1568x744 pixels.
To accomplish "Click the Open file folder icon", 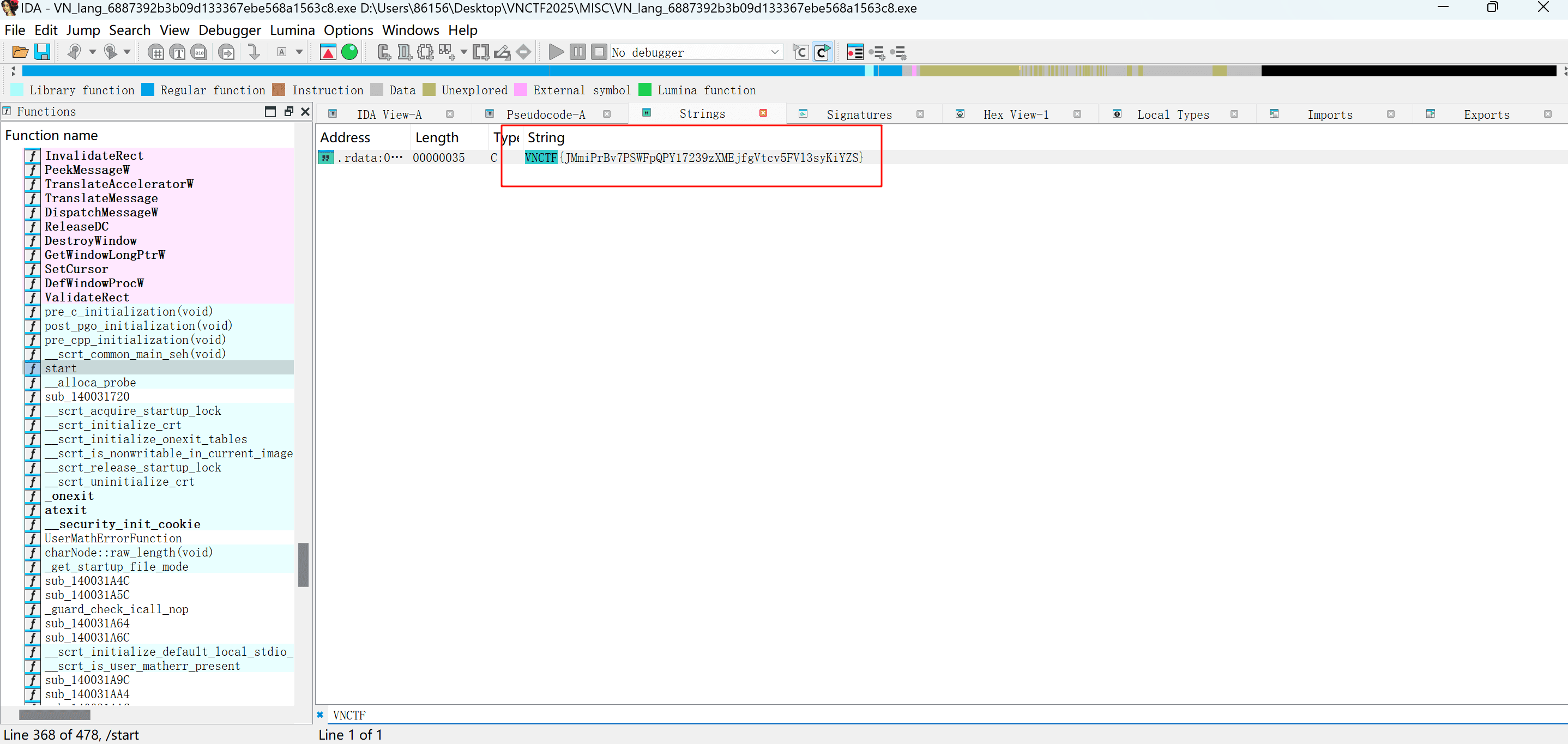I will click(x=20, y=52).
